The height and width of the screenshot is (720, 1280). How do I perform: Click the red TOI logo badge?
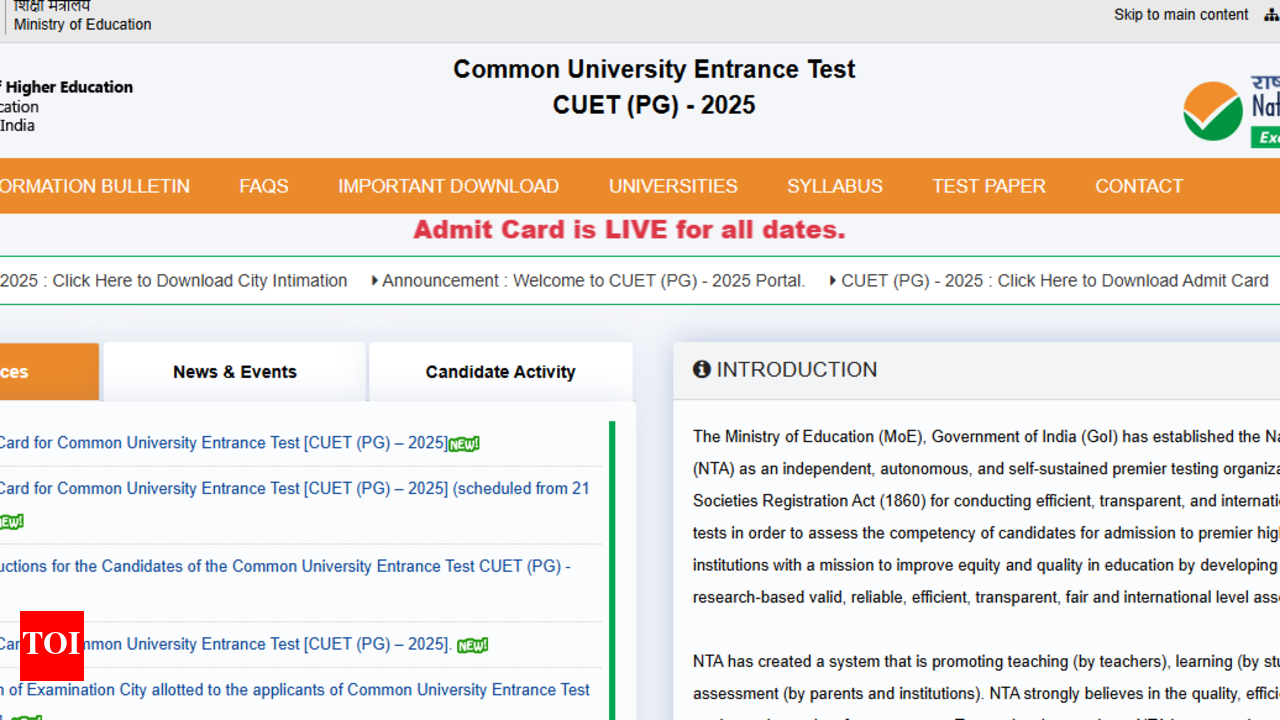(x=51, y=645)
